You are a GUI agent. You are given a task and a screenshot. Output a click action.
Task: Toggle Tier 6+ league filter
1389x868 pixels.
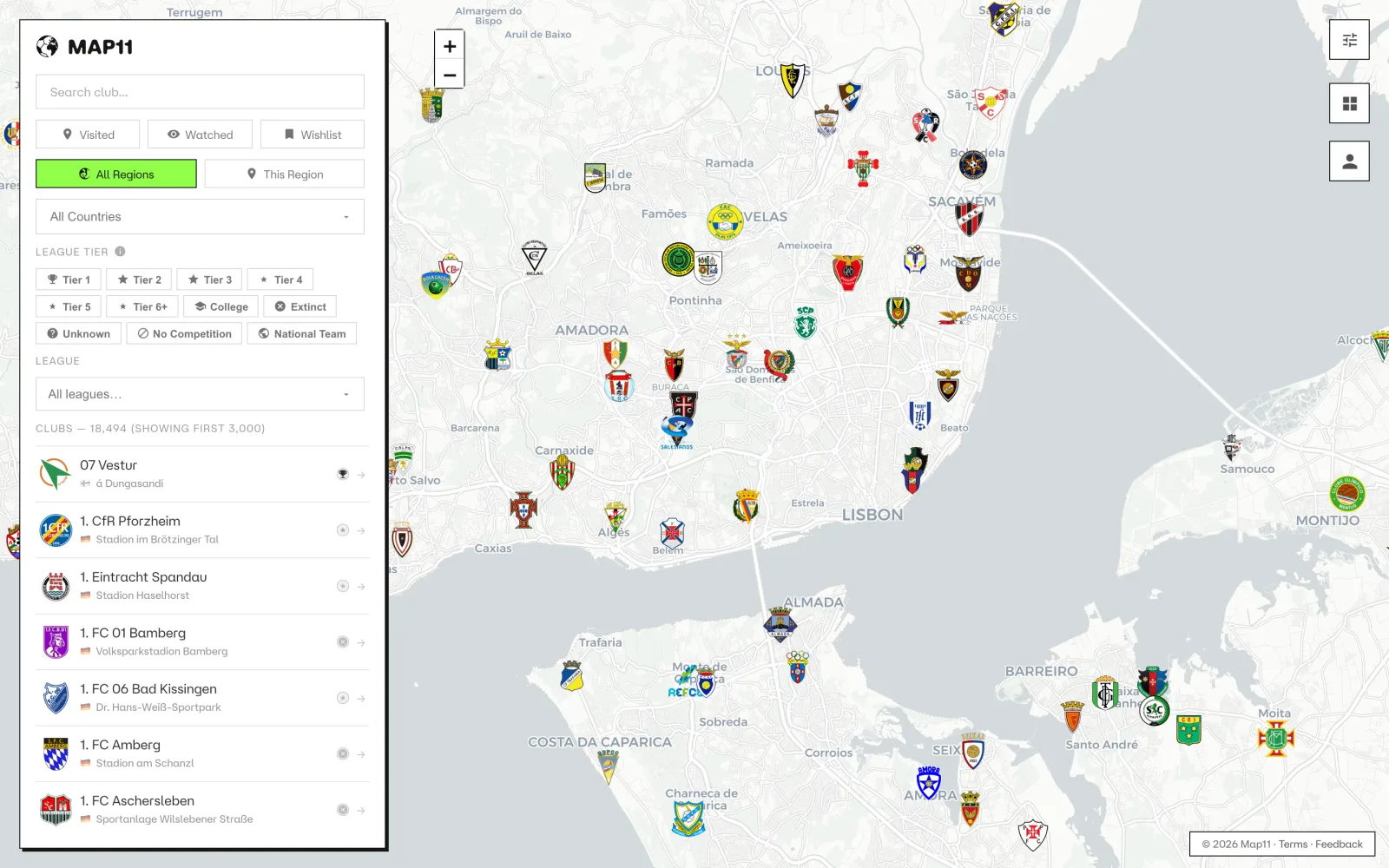tap(142, 306)
